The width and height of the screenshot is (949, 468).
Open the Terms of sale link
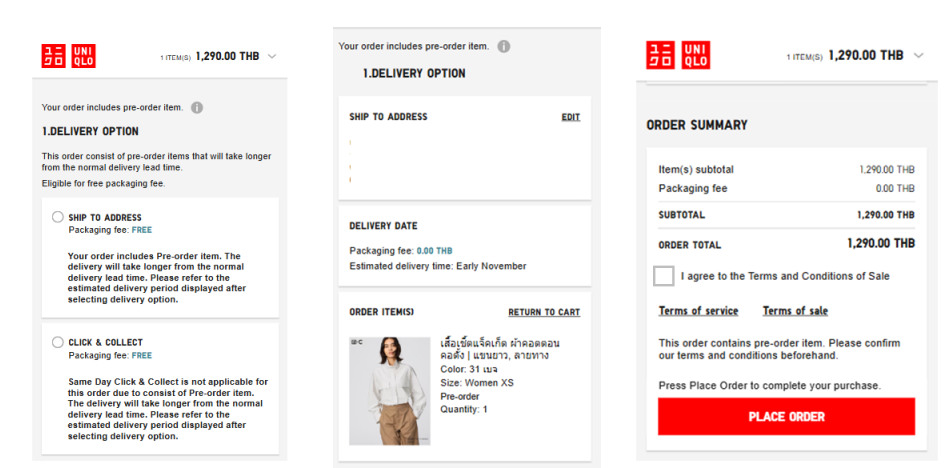click(795, 311)
